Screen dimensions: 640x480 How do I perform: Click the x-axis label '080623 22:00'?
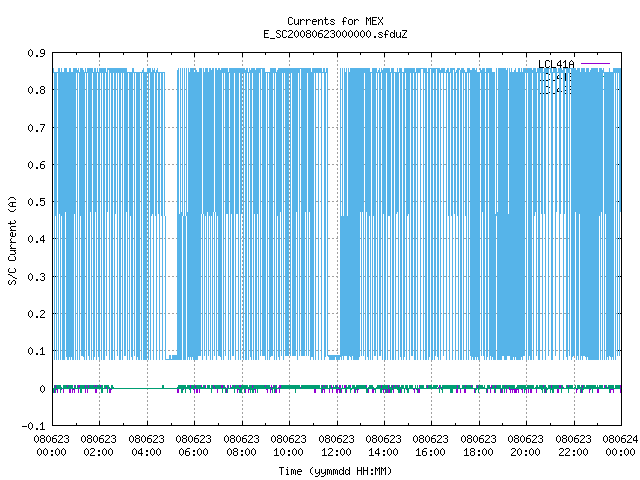tap(573, 446)
